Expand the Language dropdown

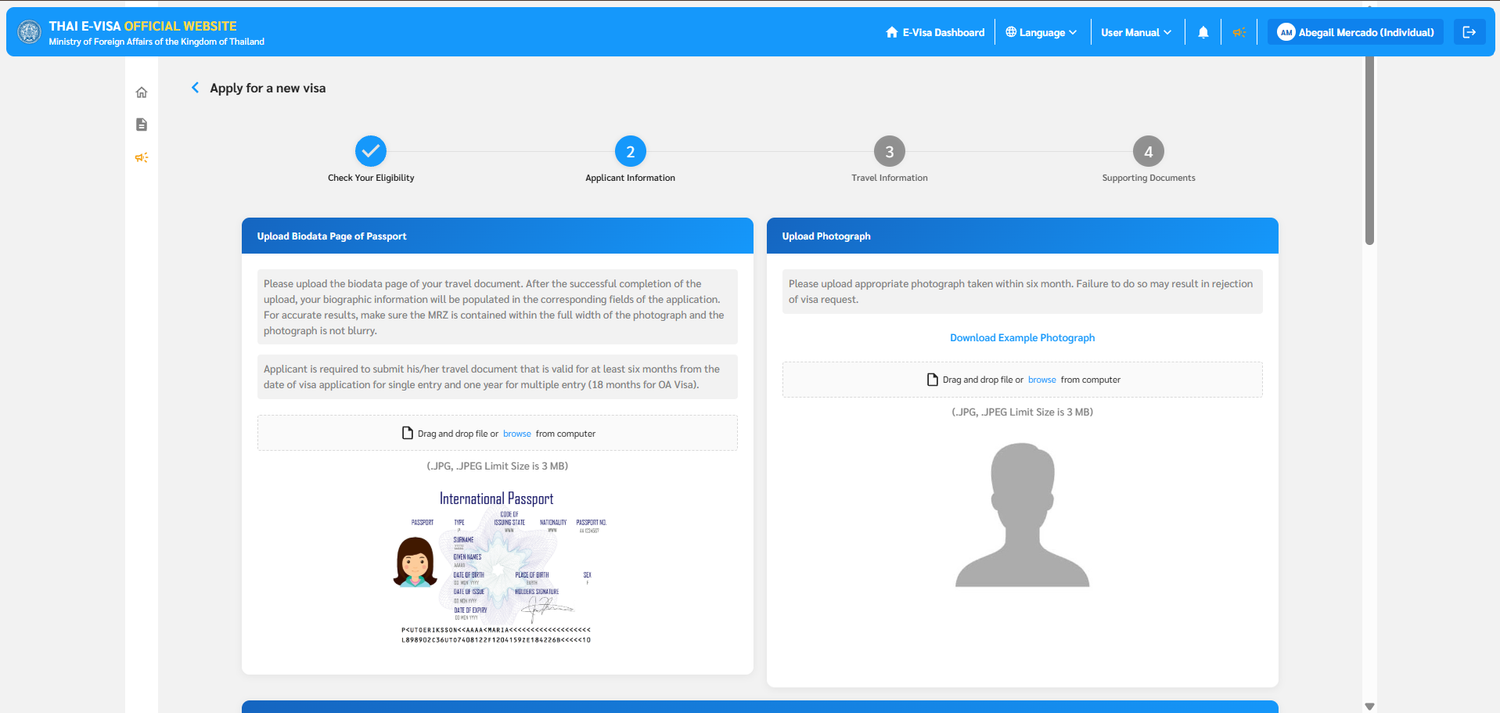[x=1041, y=32]
